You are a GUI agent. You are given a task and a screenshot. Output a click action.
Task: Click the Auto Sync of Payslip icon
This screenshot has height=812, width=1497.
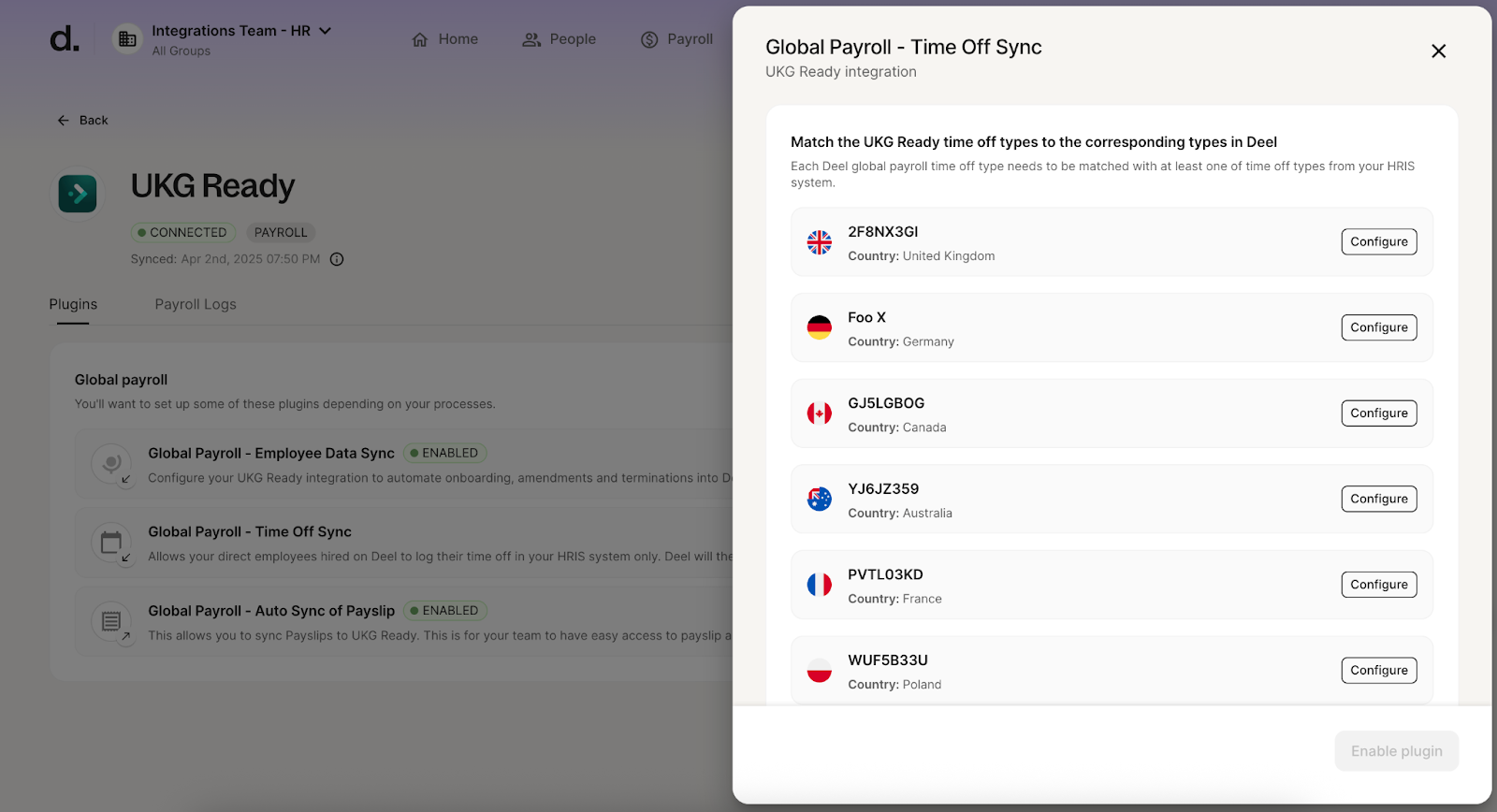[x=111, y=621]
